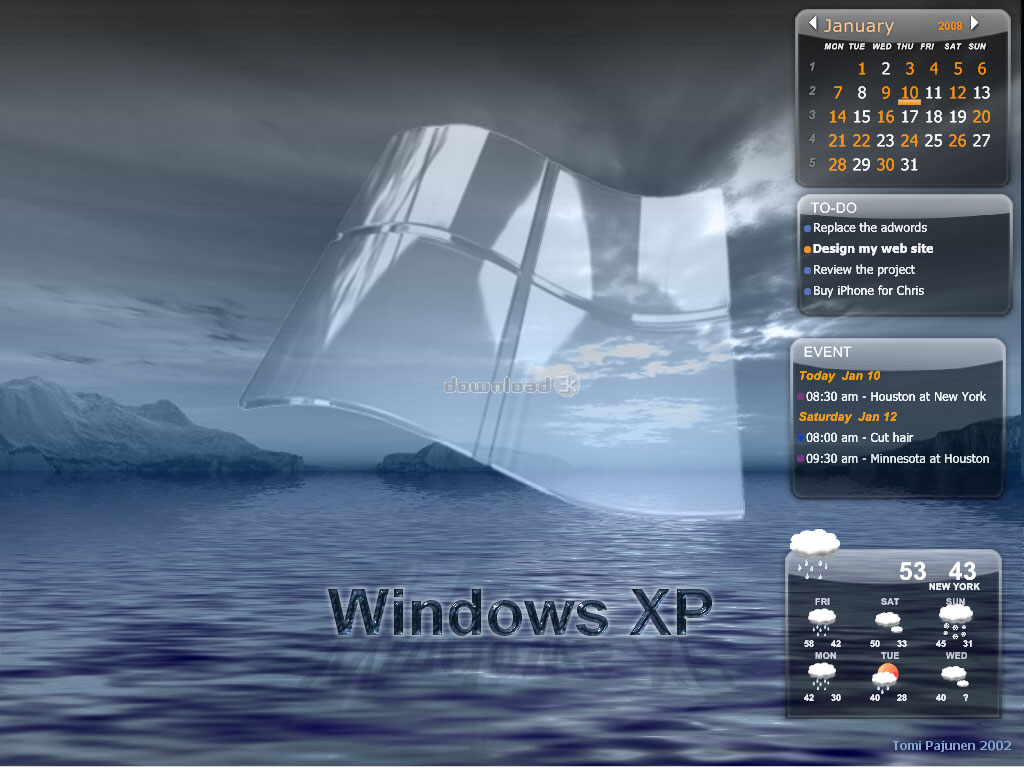Click the Today Jan 10 event heading
This screenshot has width=1024, height=768.
pos(840,376)
